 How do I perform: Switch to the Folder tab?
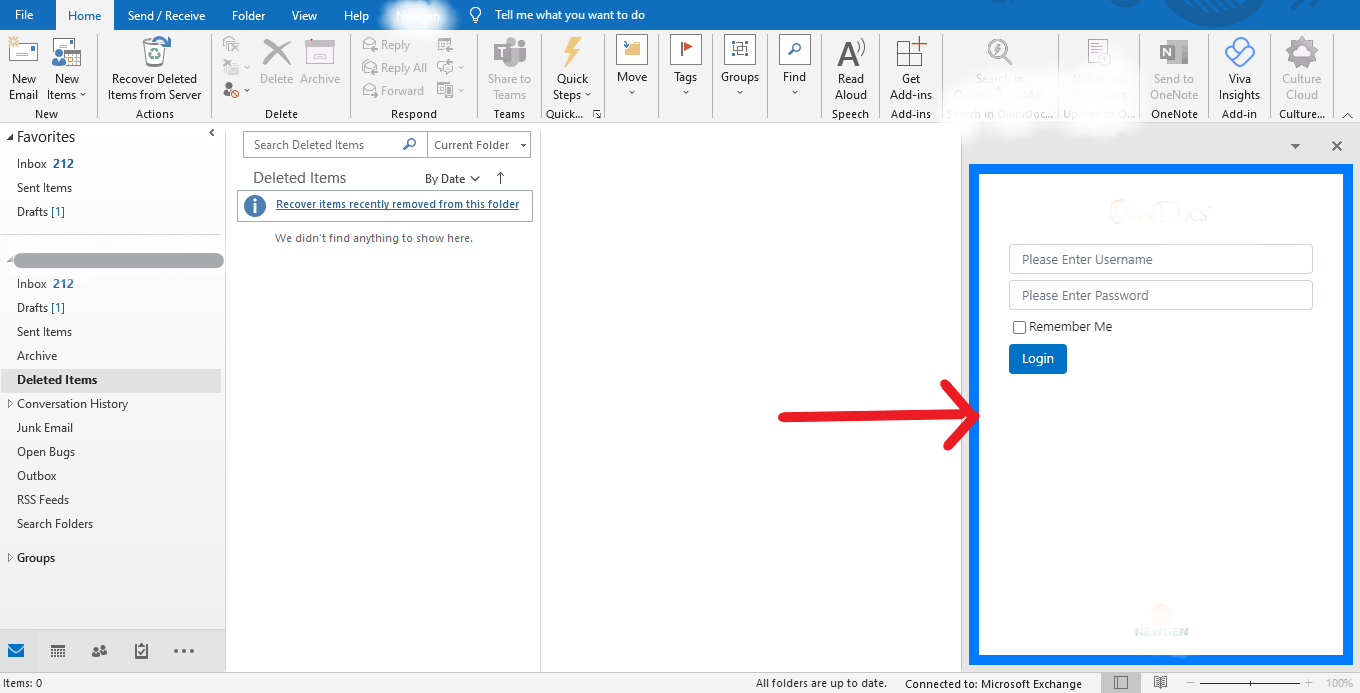tap(248, 15)
